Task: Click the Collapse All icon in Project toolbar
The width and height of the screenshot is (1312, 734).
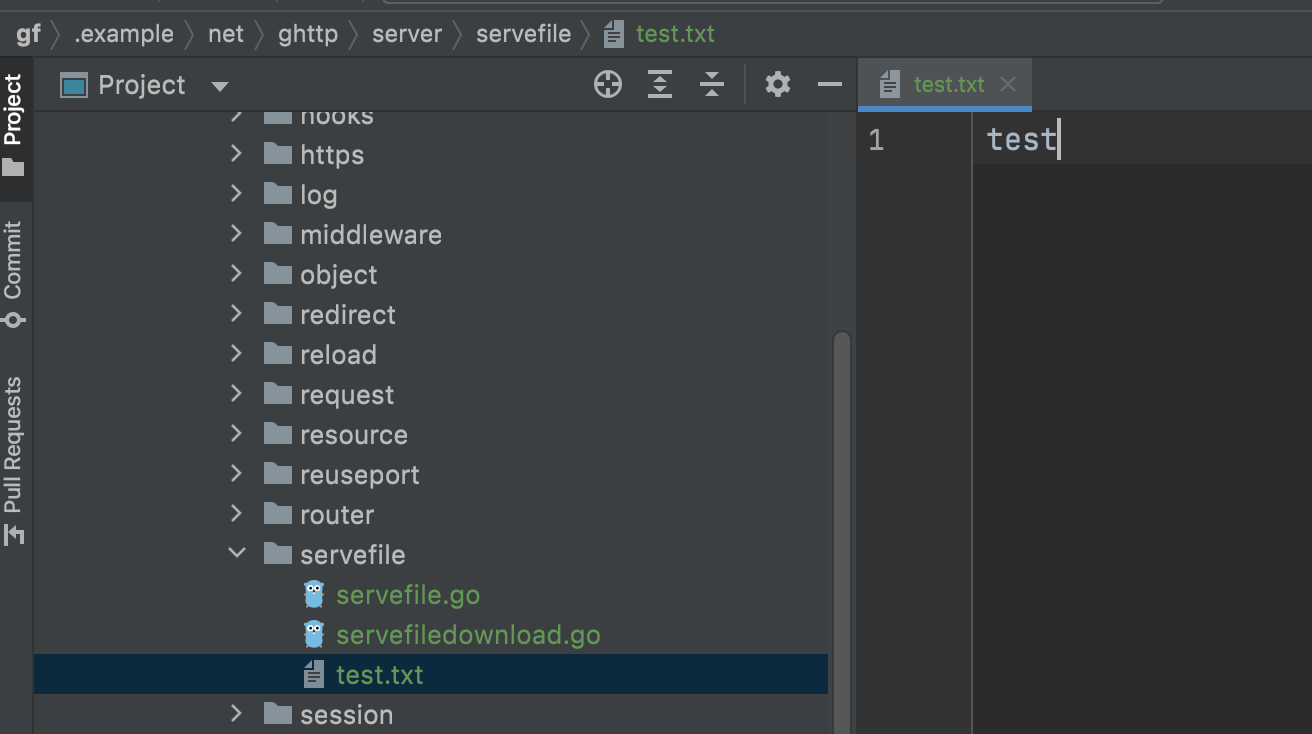Action: coord(712,85)
